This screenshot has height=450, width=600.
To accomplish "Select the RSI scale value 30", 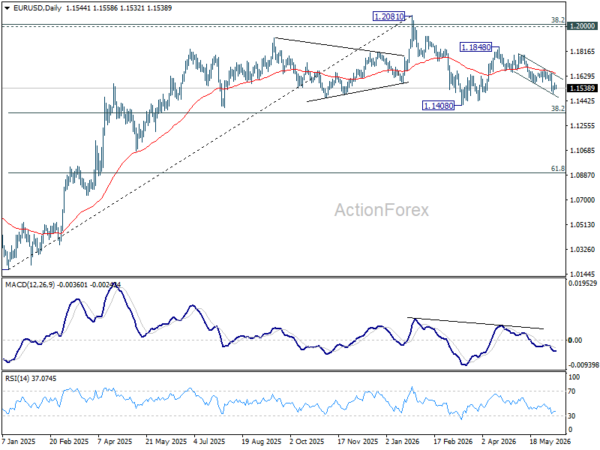I will [x=573, y=416].
